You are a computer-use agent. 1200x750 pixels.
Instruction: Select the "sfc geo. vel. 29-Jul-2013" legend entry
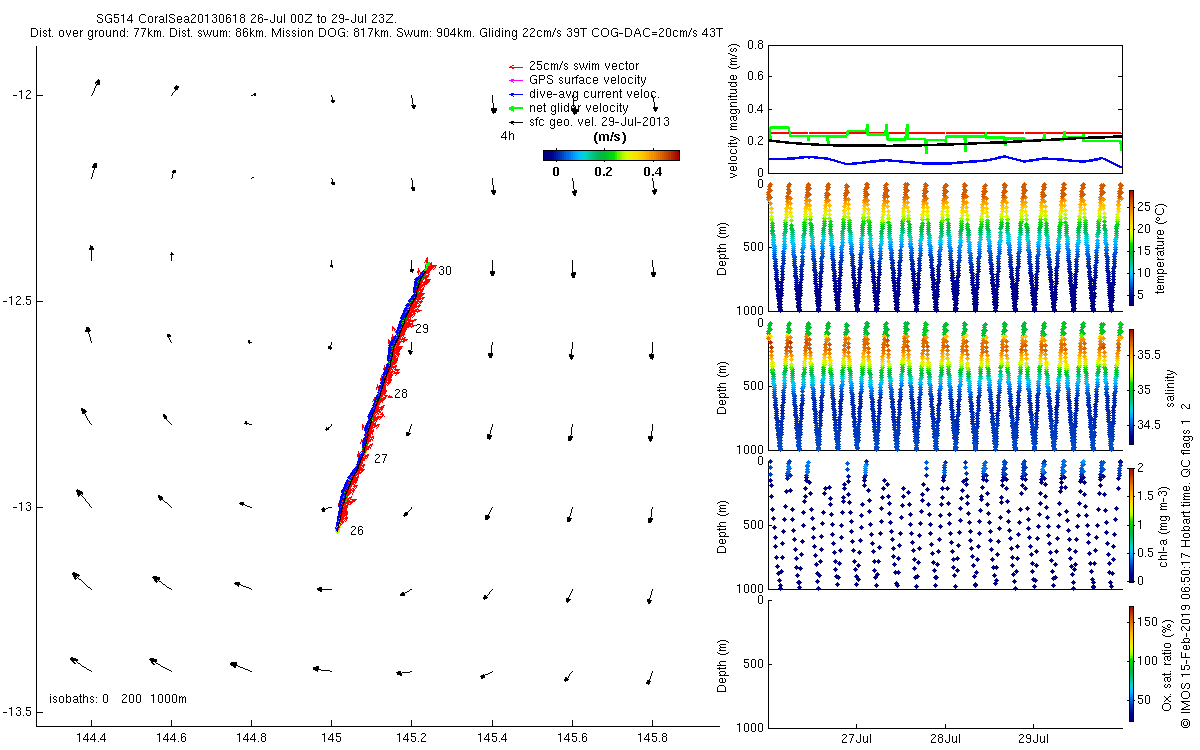(599, 122)
